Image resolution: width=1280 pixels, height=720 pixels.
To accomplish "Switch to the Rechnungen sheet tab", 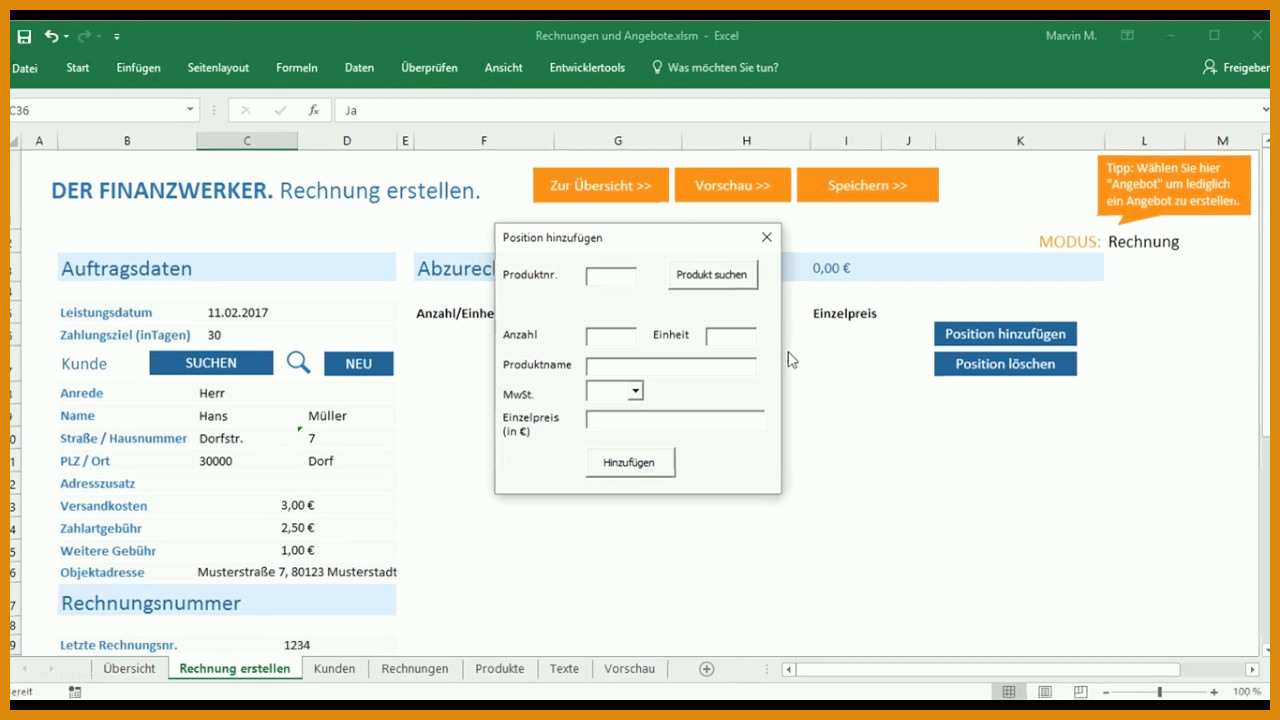I will 415,668.
